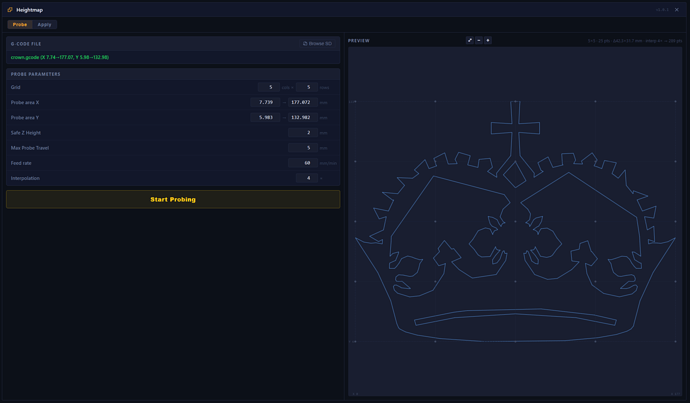The height and width of the screenshot is (403, 690).
Task: Edit the Probe area Y maximum value
Action: pyautogui.click(x=303, y=117)
